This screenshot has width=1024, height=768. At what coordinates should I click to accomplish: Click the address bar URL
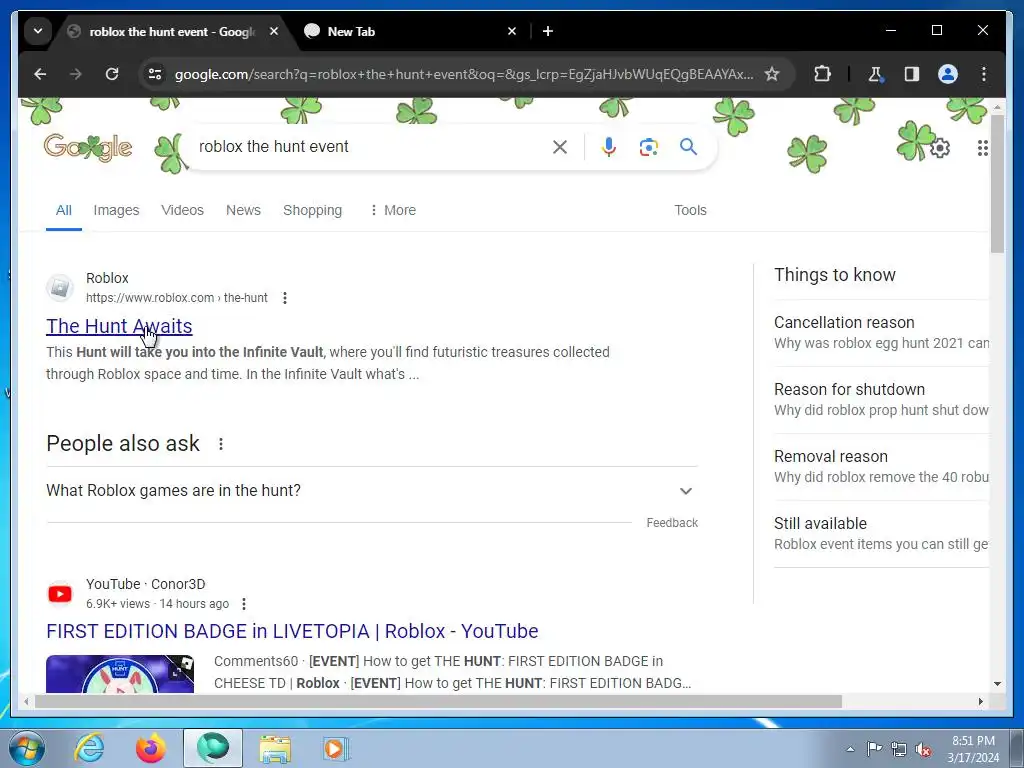(464, 74)
